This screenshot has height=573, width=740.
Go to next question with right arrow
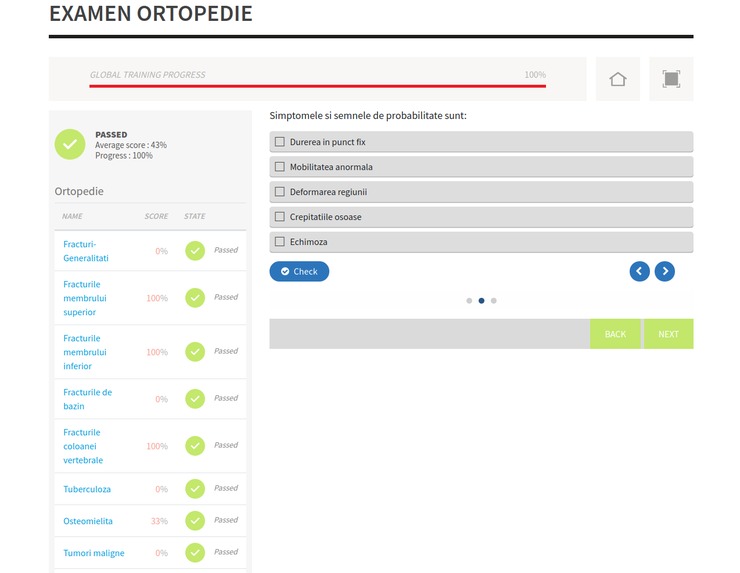coord(664,271)
